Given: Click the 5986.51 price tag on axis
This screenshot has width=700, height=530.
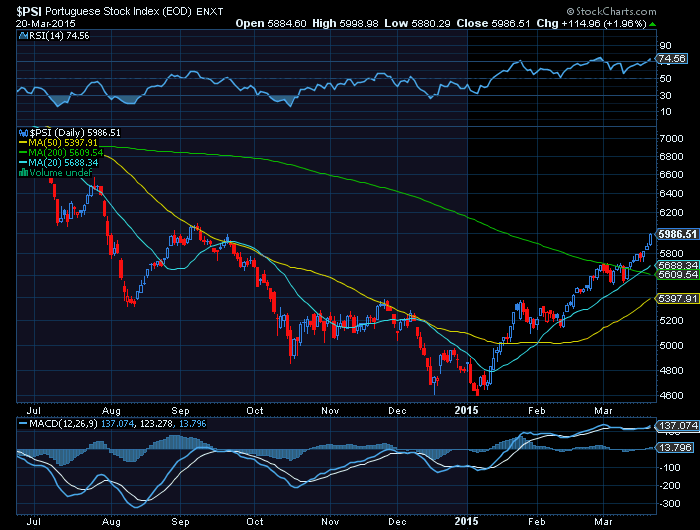Looking at the screenshot, I should coord(677,234).
